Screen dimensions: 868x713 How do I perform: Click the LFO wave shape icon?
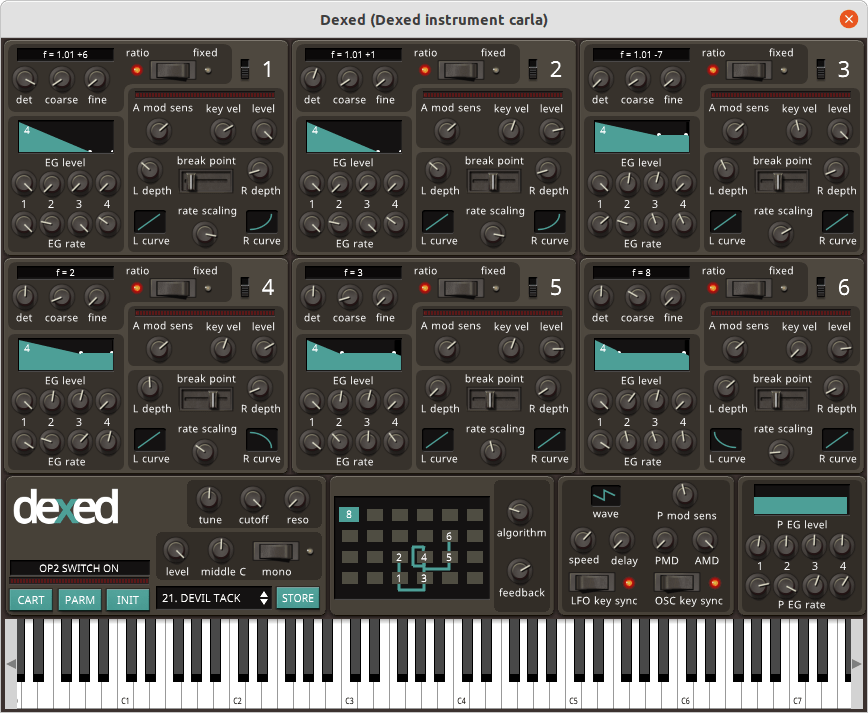tap(606, 495)
